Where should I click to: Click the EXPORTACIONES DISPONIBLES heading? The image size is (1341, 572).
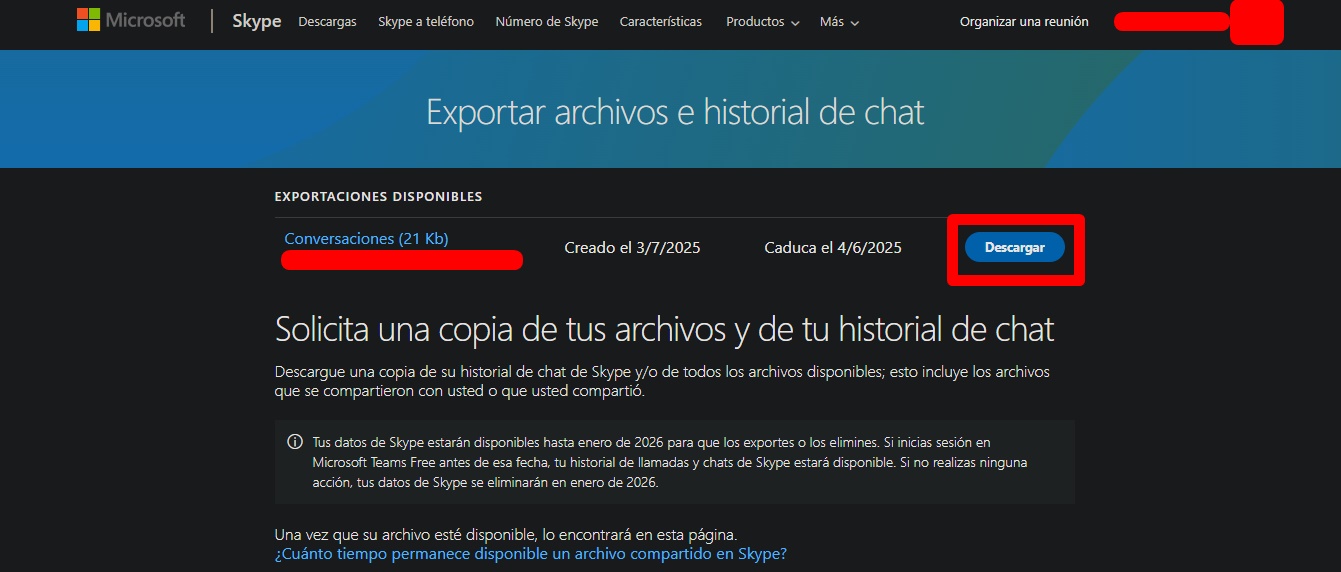tap(379, 197)
